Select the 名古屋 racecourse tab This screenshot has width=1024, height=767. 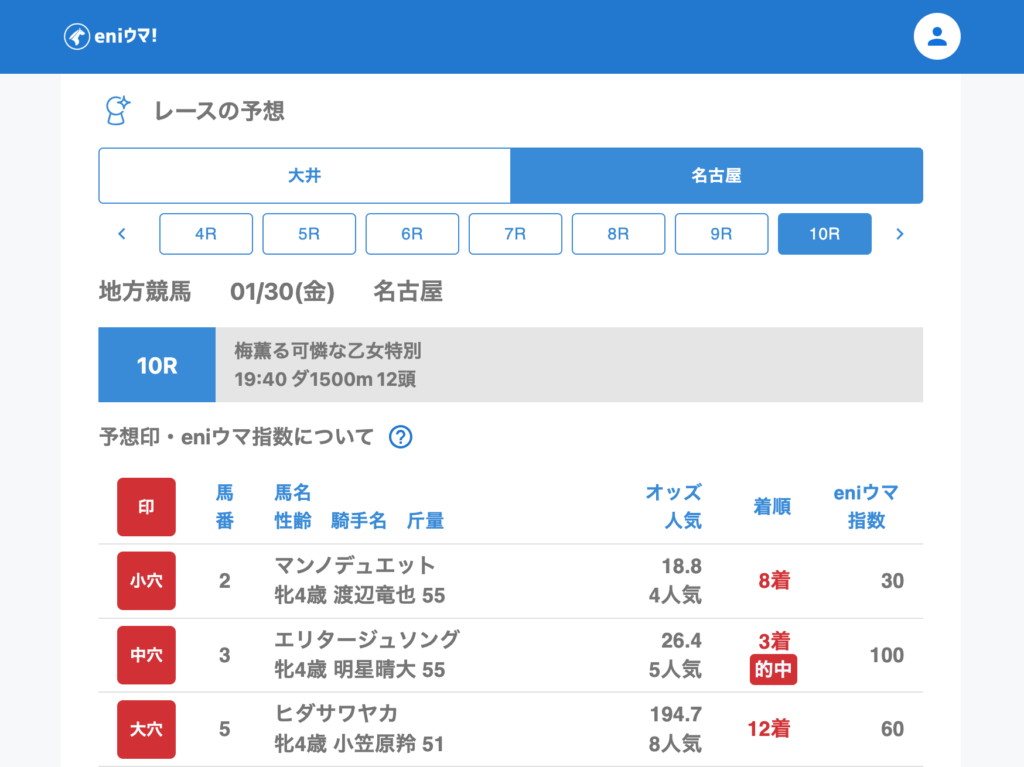(716, 176)
